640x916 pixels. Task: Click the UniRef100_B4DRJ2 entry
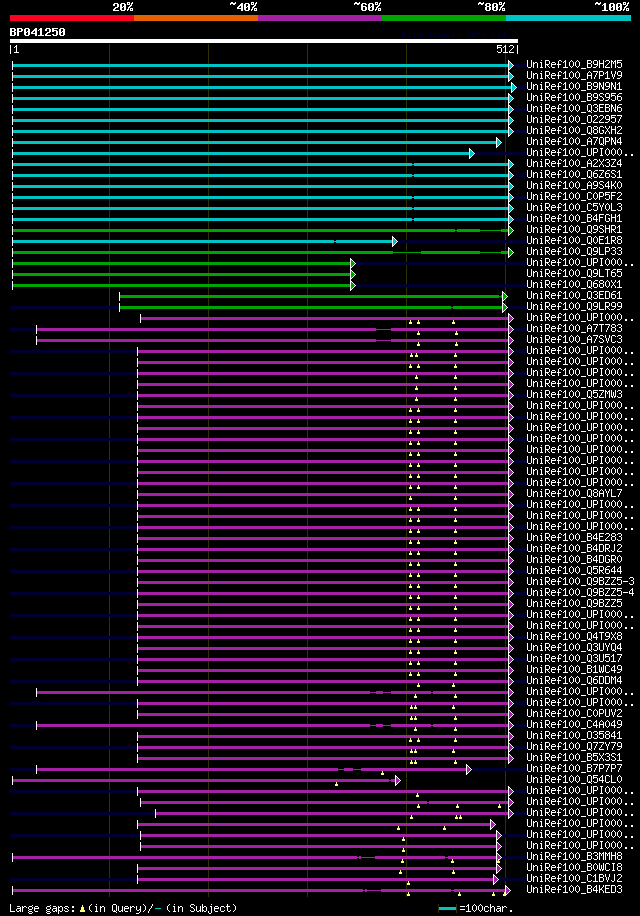point(574,549)
